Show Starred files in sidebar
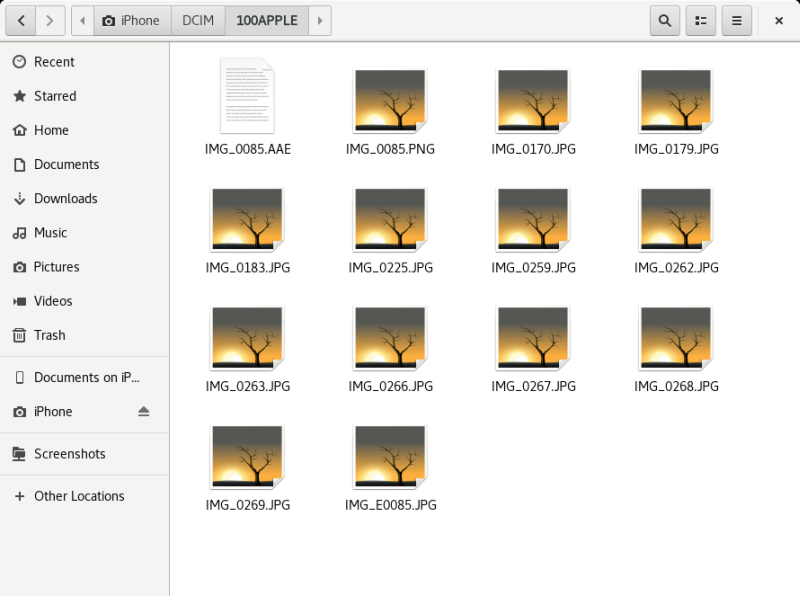Image resolution: width=800 pixels, height=596 pixels. coord(55,96)
